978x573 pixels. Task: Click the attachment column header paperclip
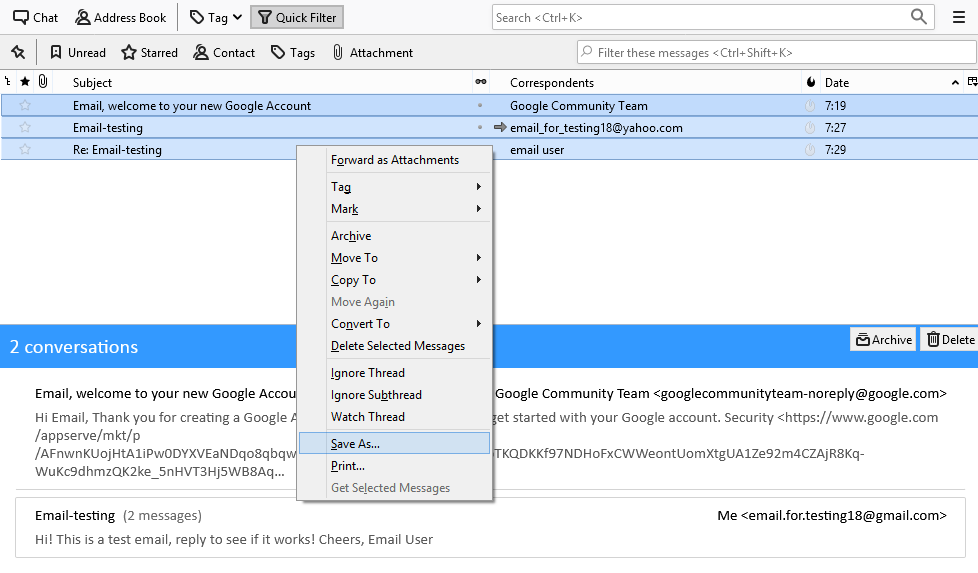pyautogui.click(x=43, y=82)
